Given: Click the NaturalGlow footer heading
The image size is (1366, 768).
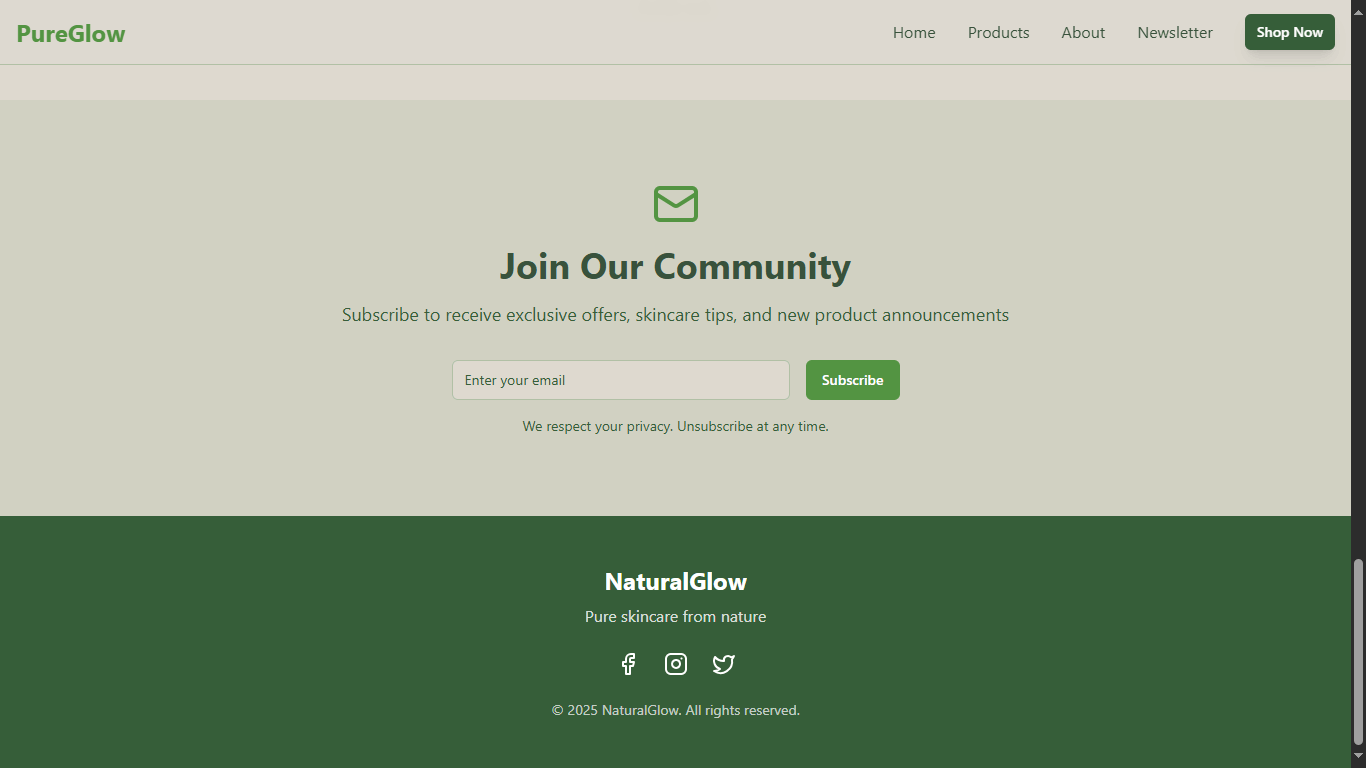Looking at the screenshot, I should 675,581.
